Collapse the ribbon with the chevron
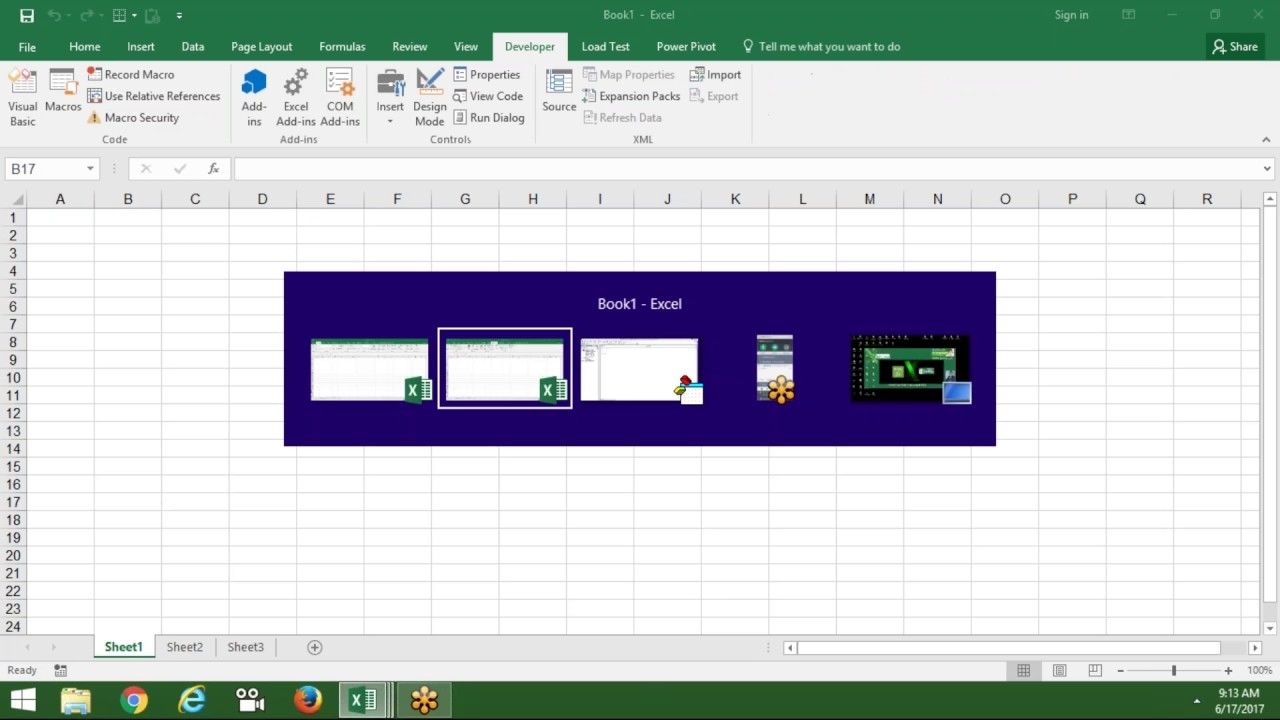This screenshot has height=720, width=1280. point(1266,140)
